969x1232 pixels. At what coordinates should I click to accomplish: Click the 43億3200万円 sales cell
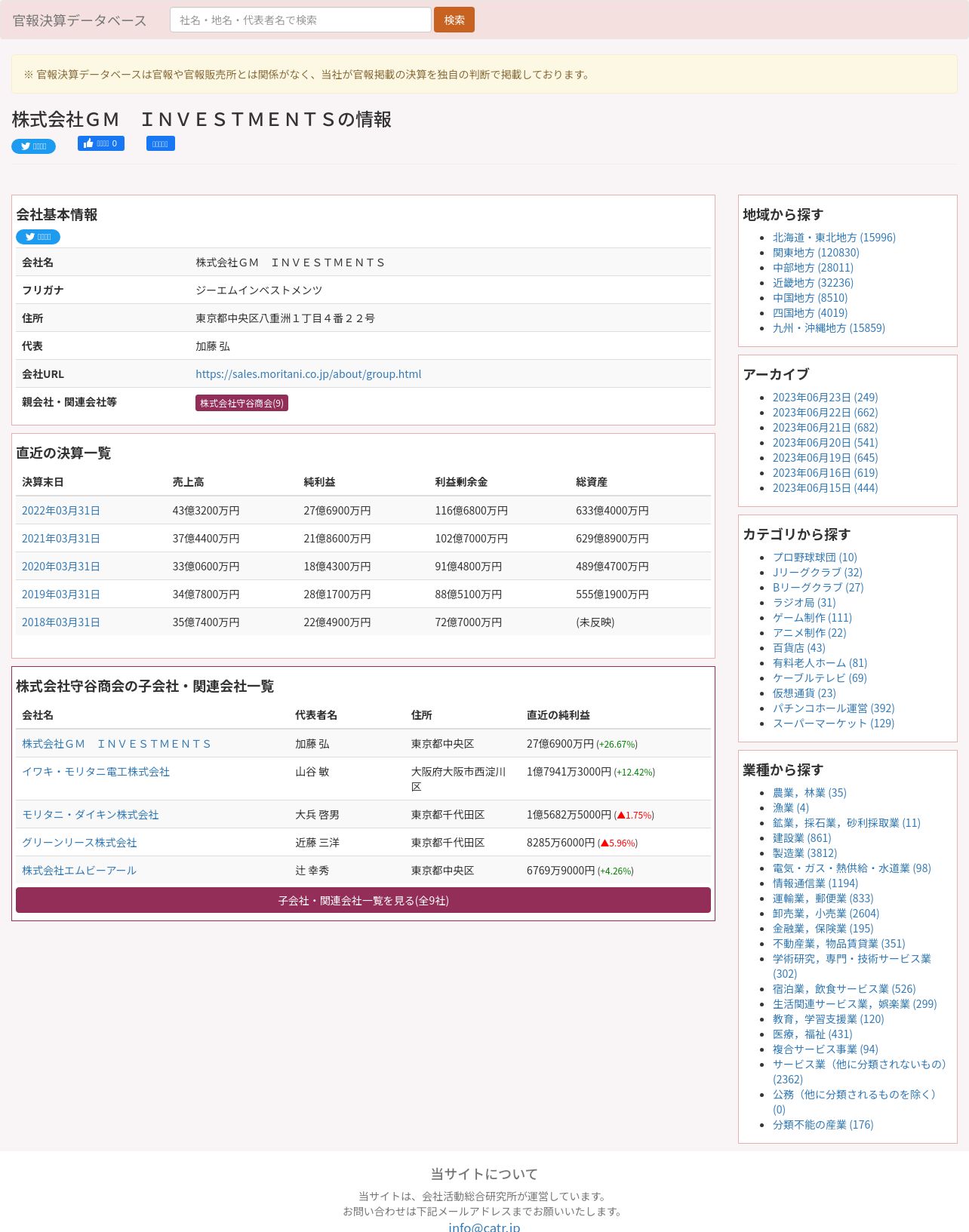pos(206,511)
